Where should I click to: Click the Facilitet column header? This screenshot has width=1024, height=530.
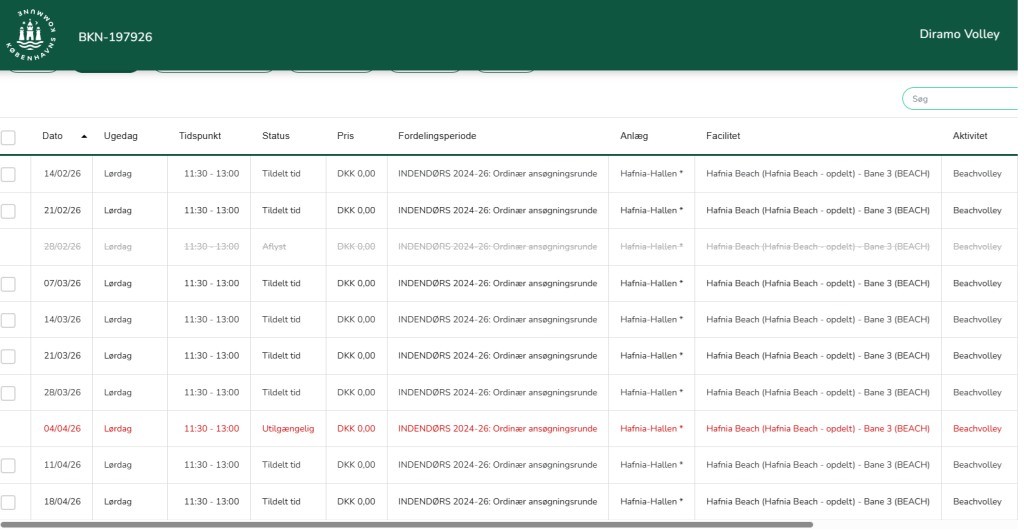click(x=723, y=136)
